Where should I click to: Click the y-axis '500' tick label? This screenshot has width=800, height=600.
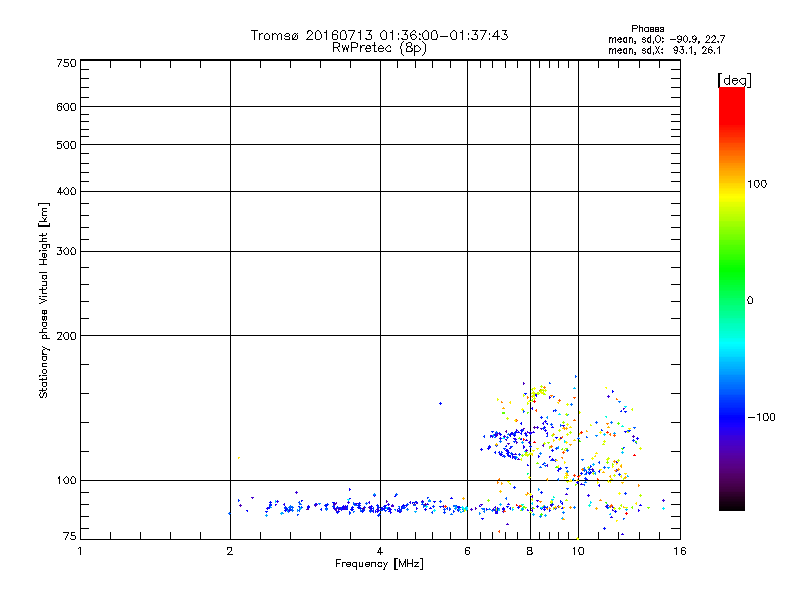(66, 145)
